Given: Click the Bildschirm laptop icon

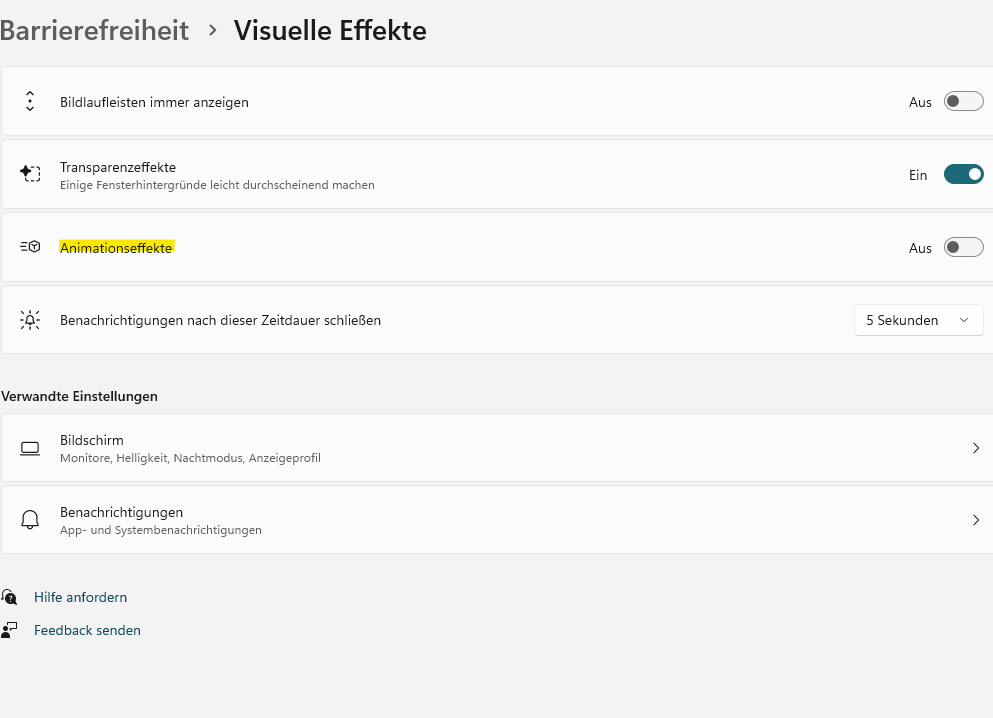Looking at the screenshot, I should (x=30, y=448).
